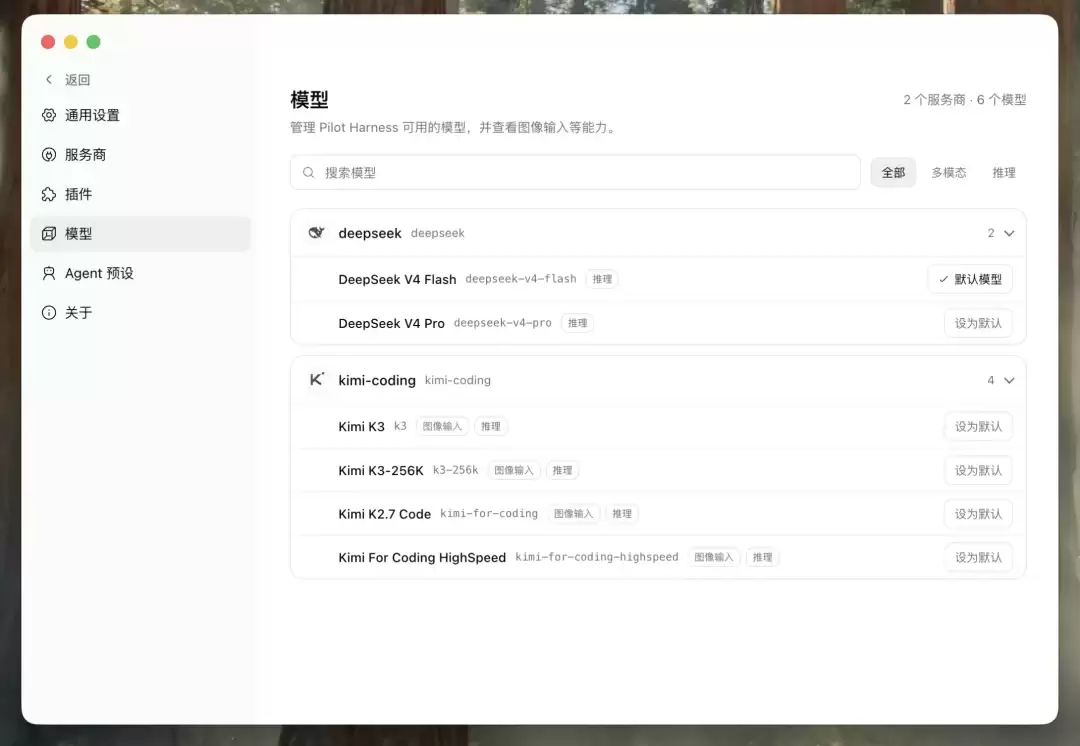The image size is (1080, 746).
Task: Click the Kimi K2.7 Code model name
Action: coord(384,514)
